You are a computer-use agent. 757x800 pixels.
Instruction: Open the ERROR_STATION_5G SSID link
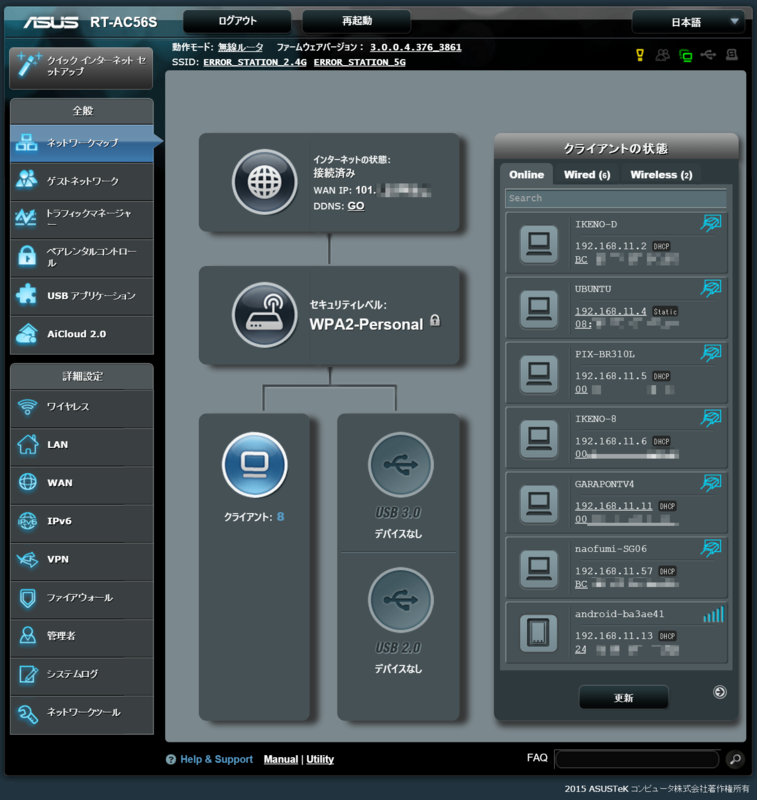(360, 62)
